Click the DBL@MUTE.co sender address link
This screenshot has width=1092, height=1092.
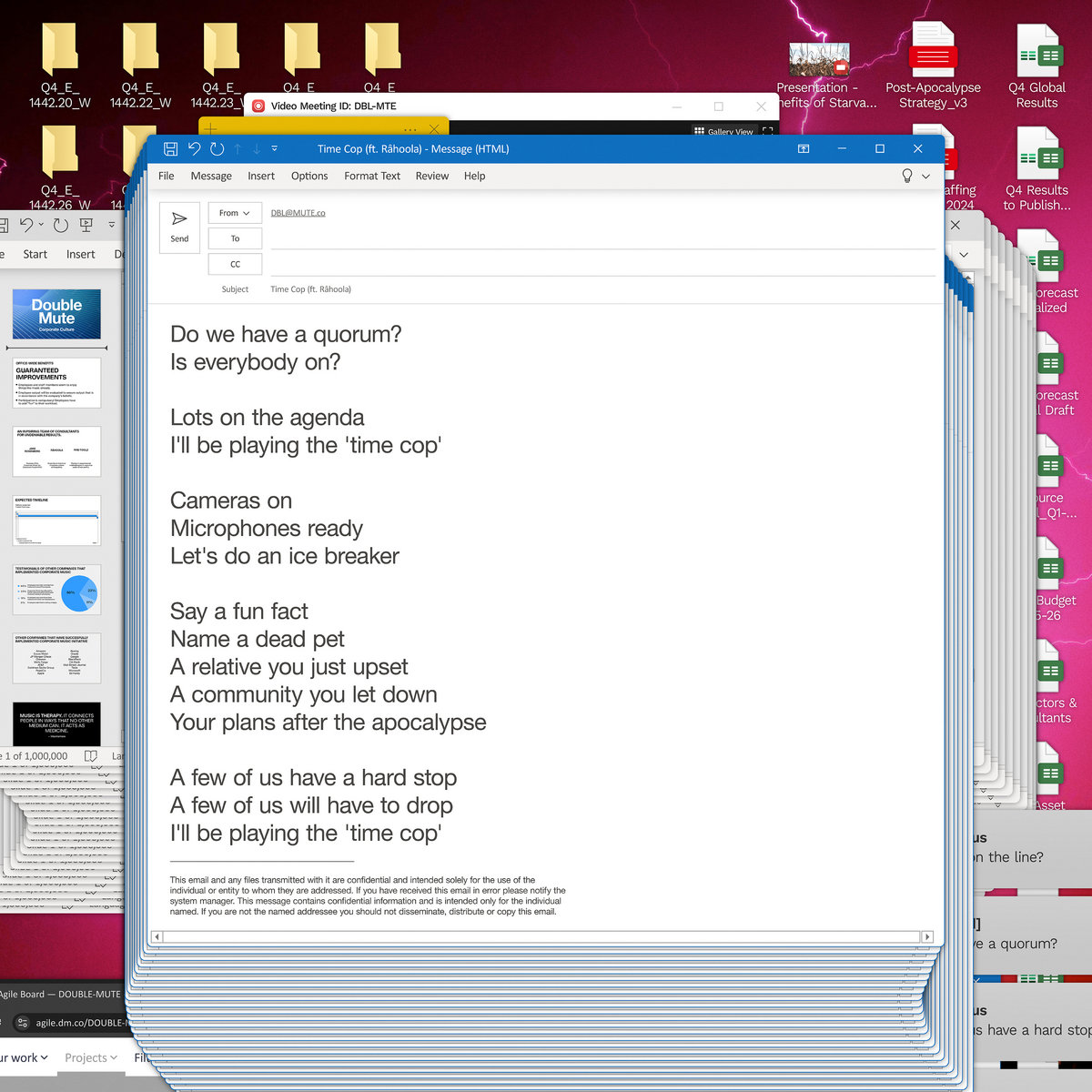coord(298,213)
